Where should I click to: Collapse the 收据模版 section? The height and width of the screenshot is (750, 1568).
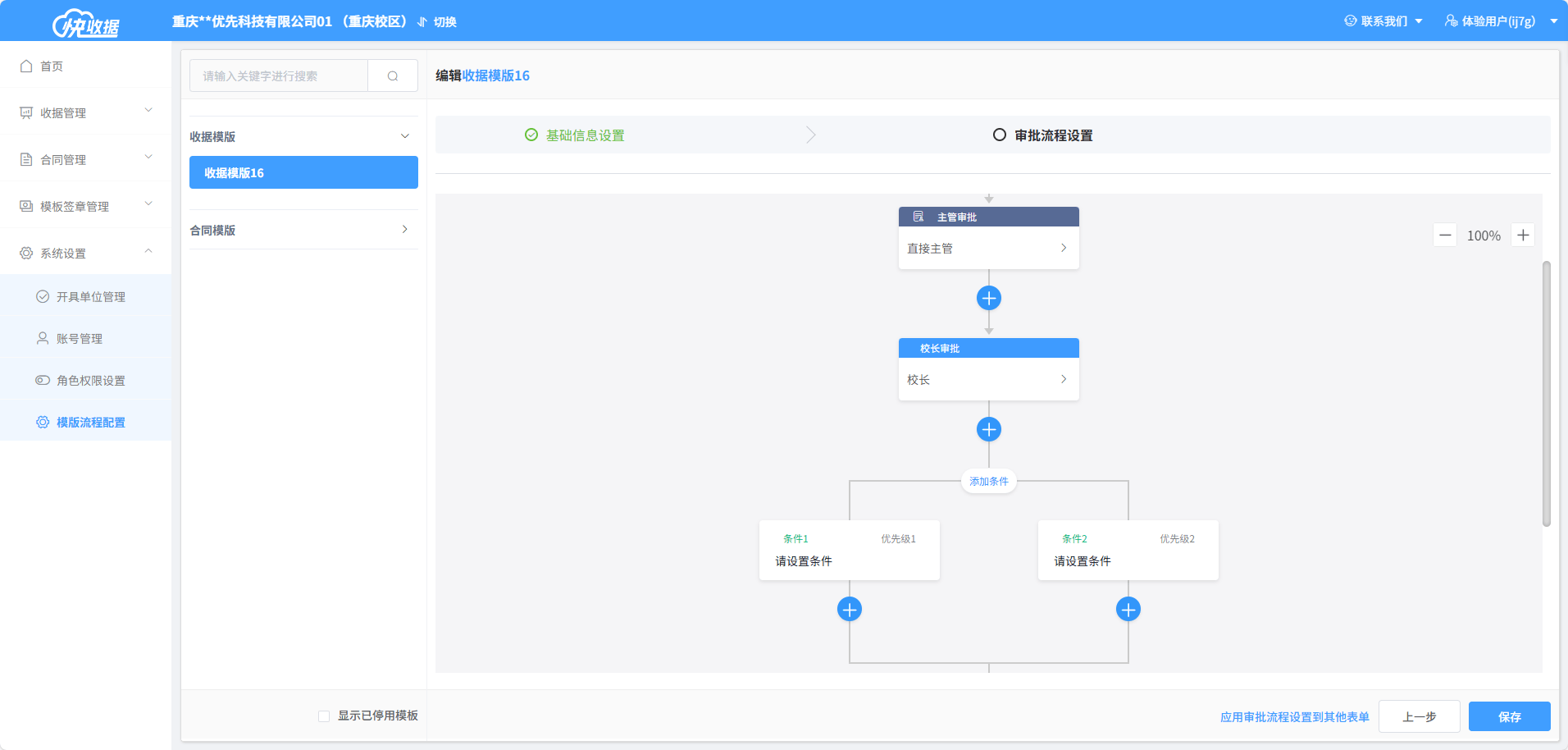click(x=404, y=136)
